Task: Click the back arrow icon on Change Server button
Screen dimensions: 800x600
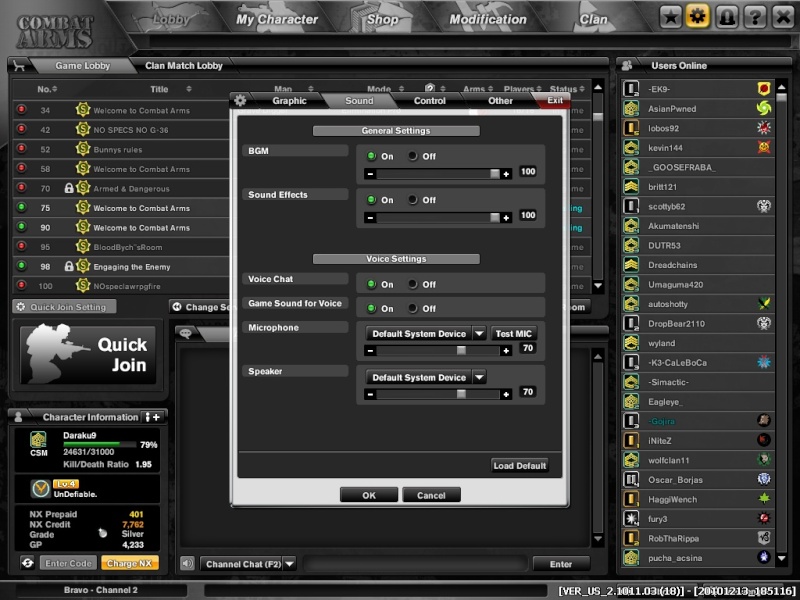Action: click(x=177, y=307)
